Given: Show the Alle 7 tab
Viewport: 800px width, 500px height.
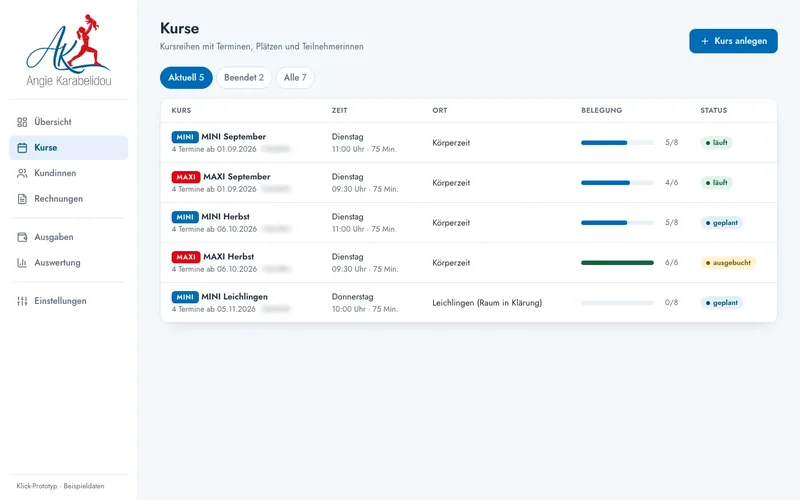Looking at the screenshot, I should (x=295, y=78).
